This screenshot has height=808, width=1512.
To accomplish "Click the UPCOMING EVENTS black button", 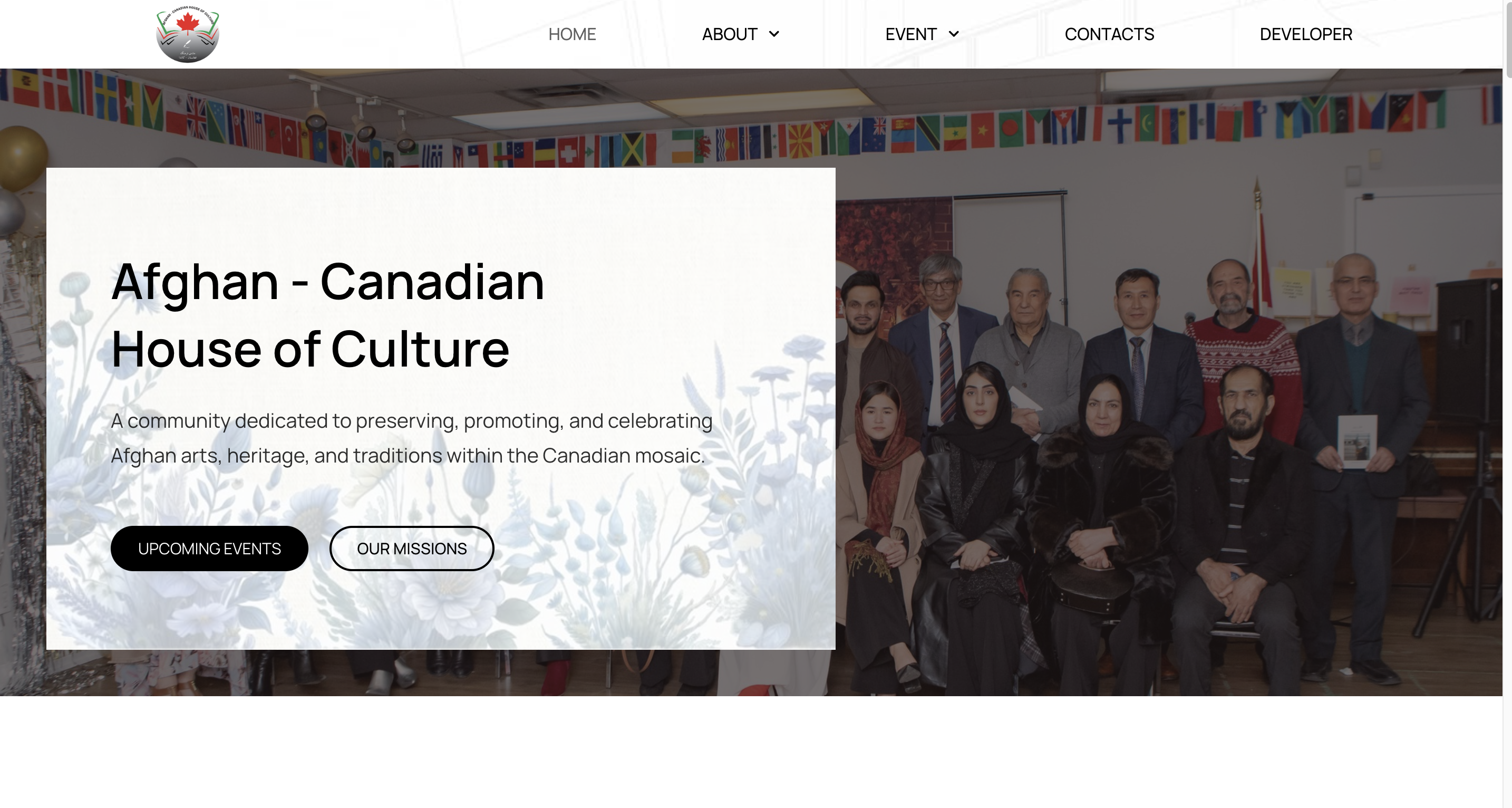I will click(209, 548).
